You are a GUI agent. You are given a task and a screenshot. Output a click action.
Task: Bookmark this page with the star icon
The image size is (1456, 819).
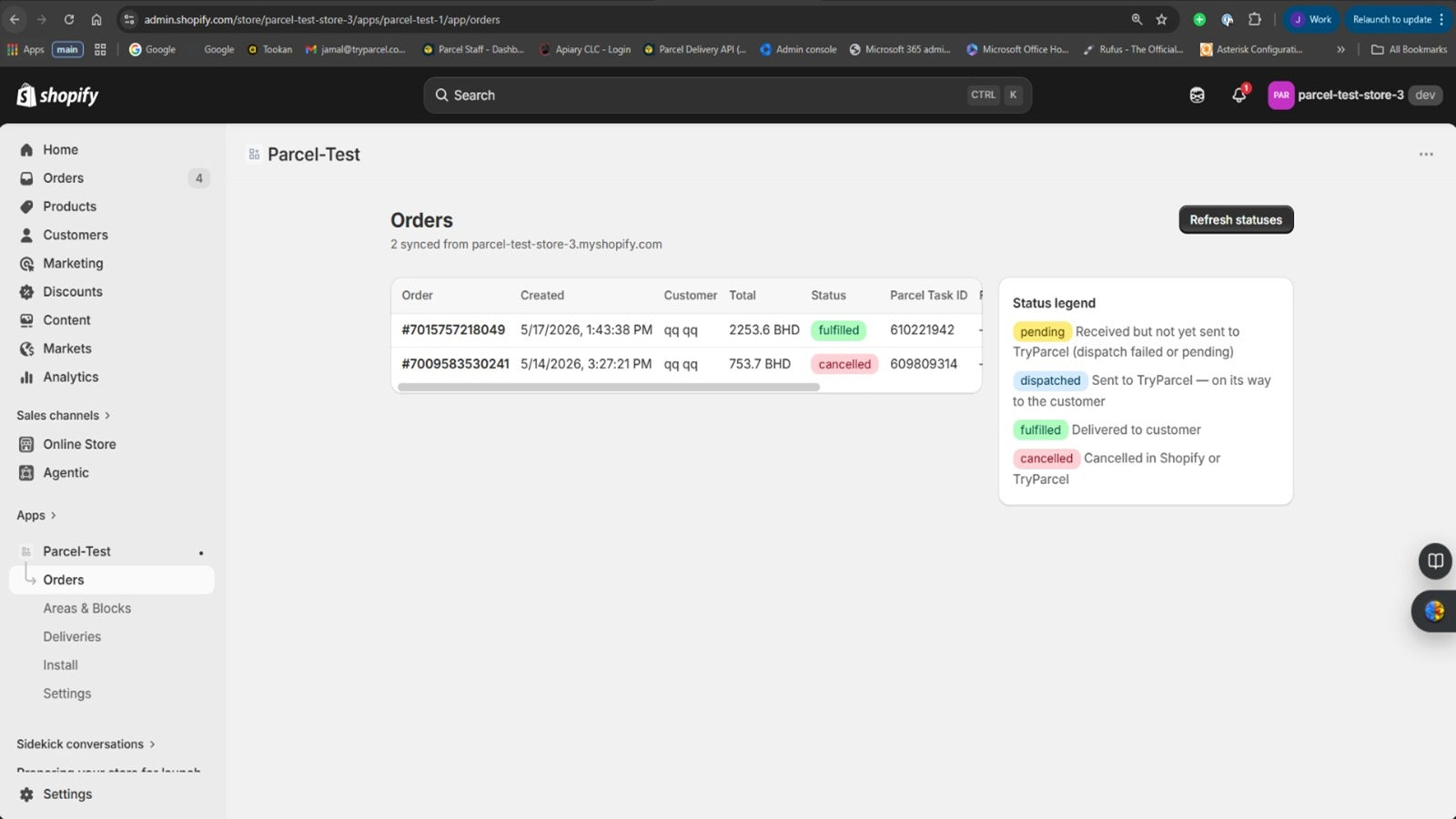(1161, 19)
